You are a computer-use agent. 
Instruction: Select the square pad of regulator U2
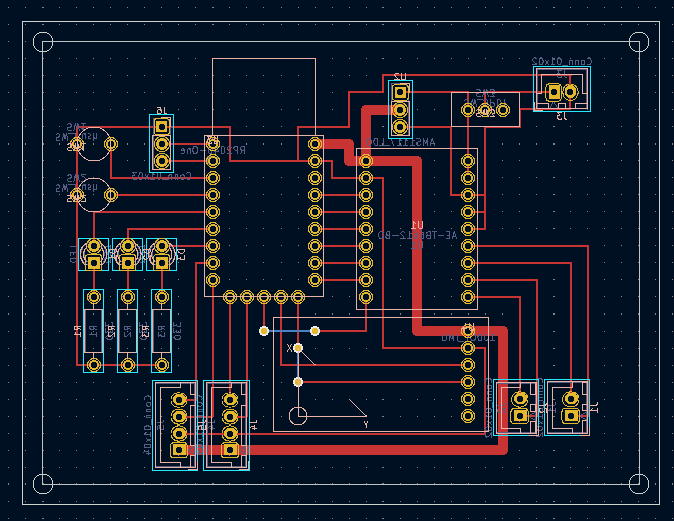pyautogui.click(x=400, y=92)
